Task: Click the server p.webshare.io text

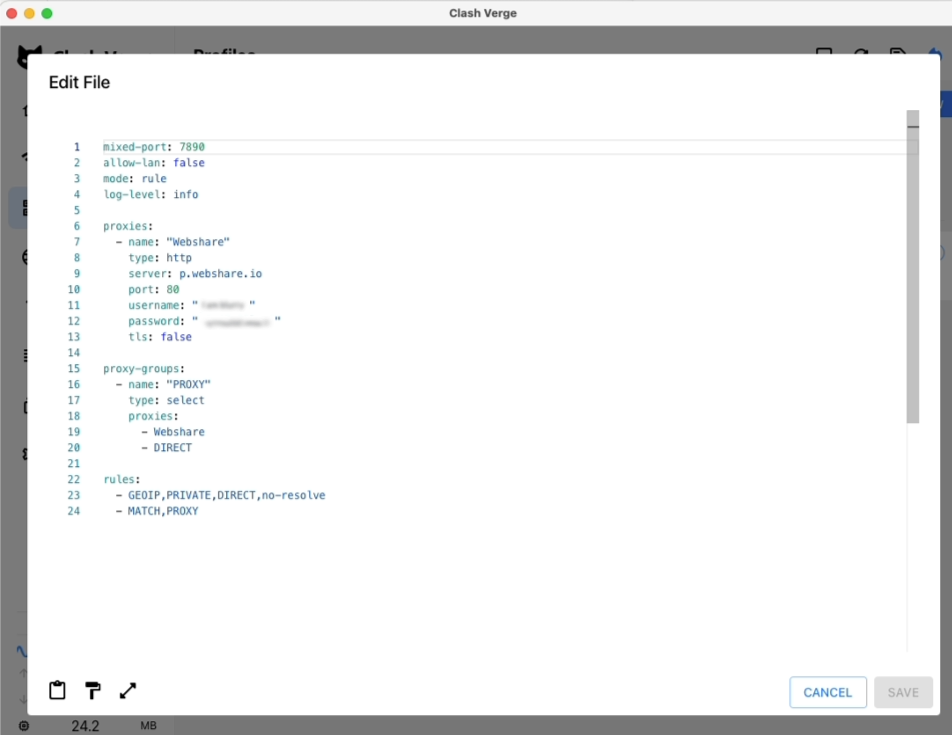Action: click(195, 274)
